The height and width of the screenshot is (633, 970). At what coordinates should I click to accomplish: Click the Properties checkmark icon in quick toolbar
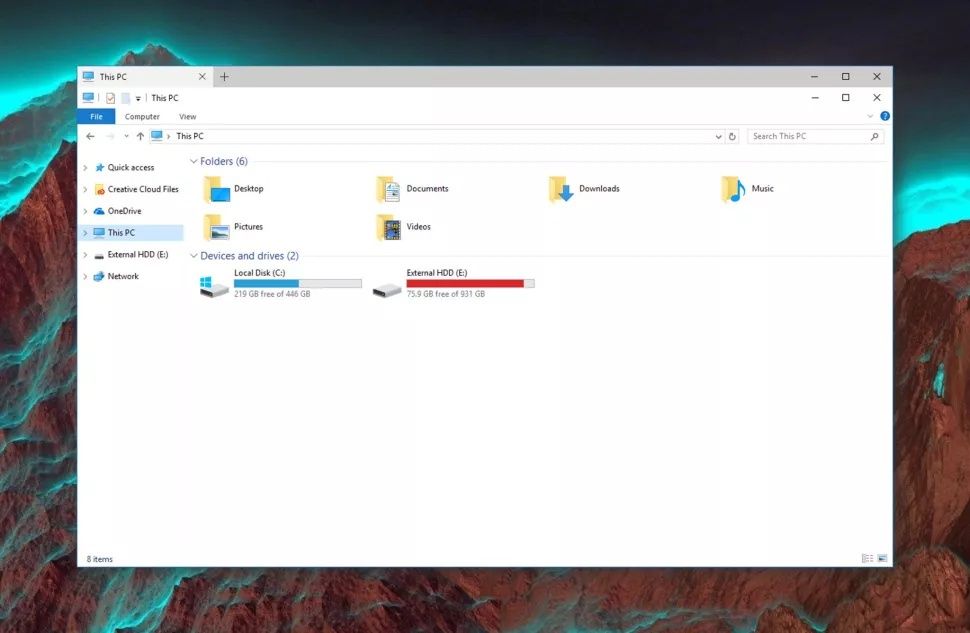tap(111, 98)
